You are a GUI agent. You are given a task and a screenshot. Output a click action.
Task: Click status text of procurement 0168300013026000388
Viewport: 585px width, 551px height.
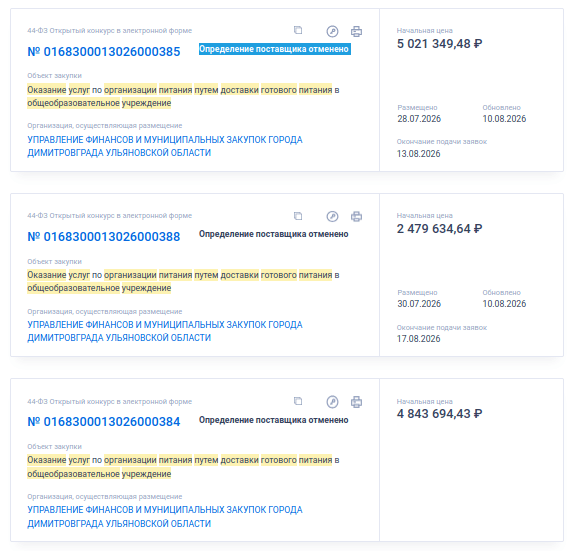[x=273, y=234]
